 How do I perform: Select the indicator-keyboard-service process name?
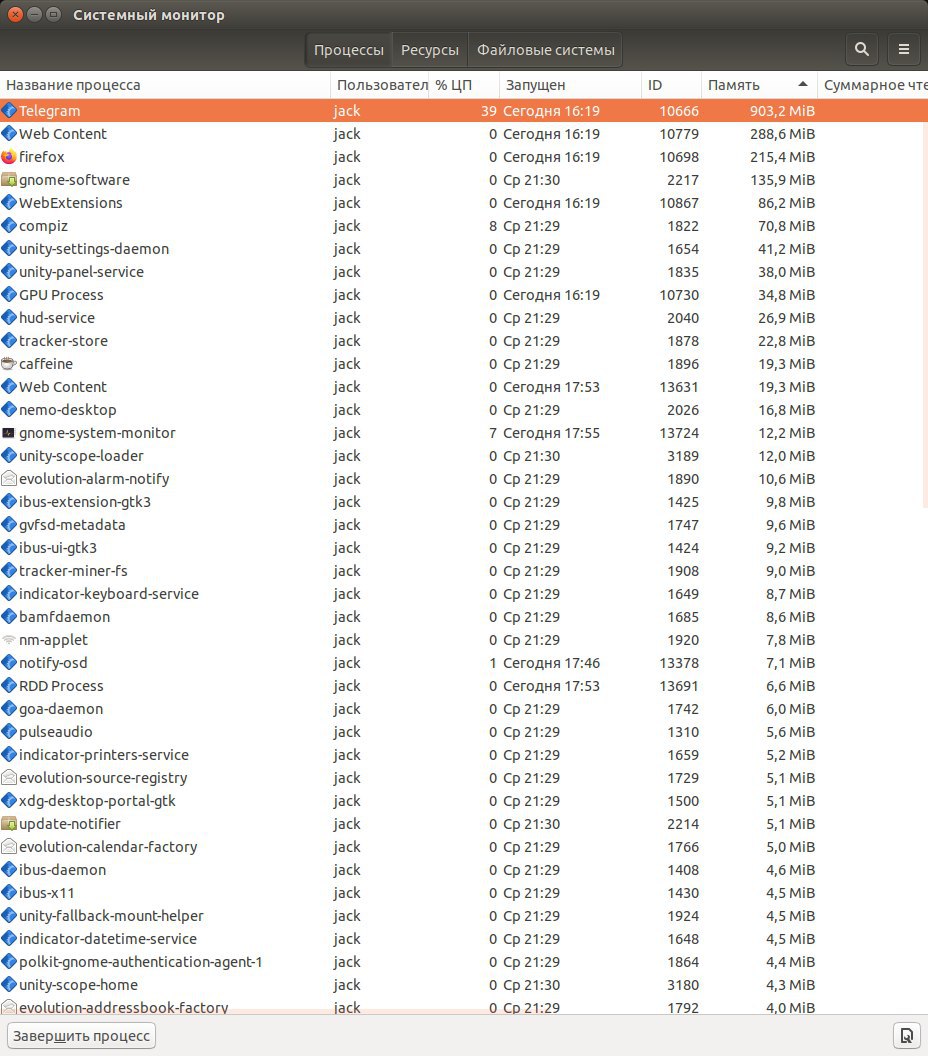[x=109, y=594]
